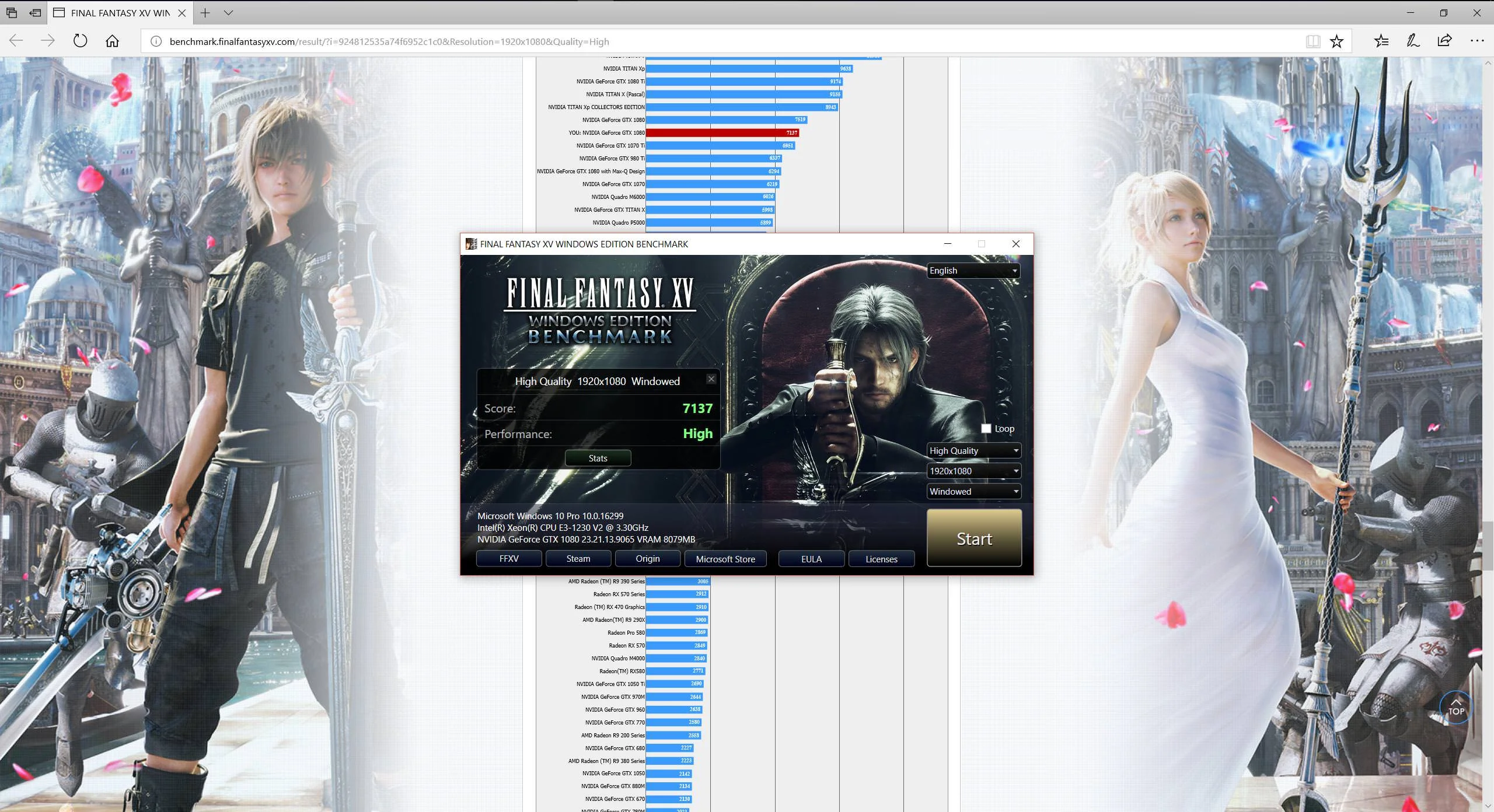Open the Favorites hub icon

pos(1381,41)
